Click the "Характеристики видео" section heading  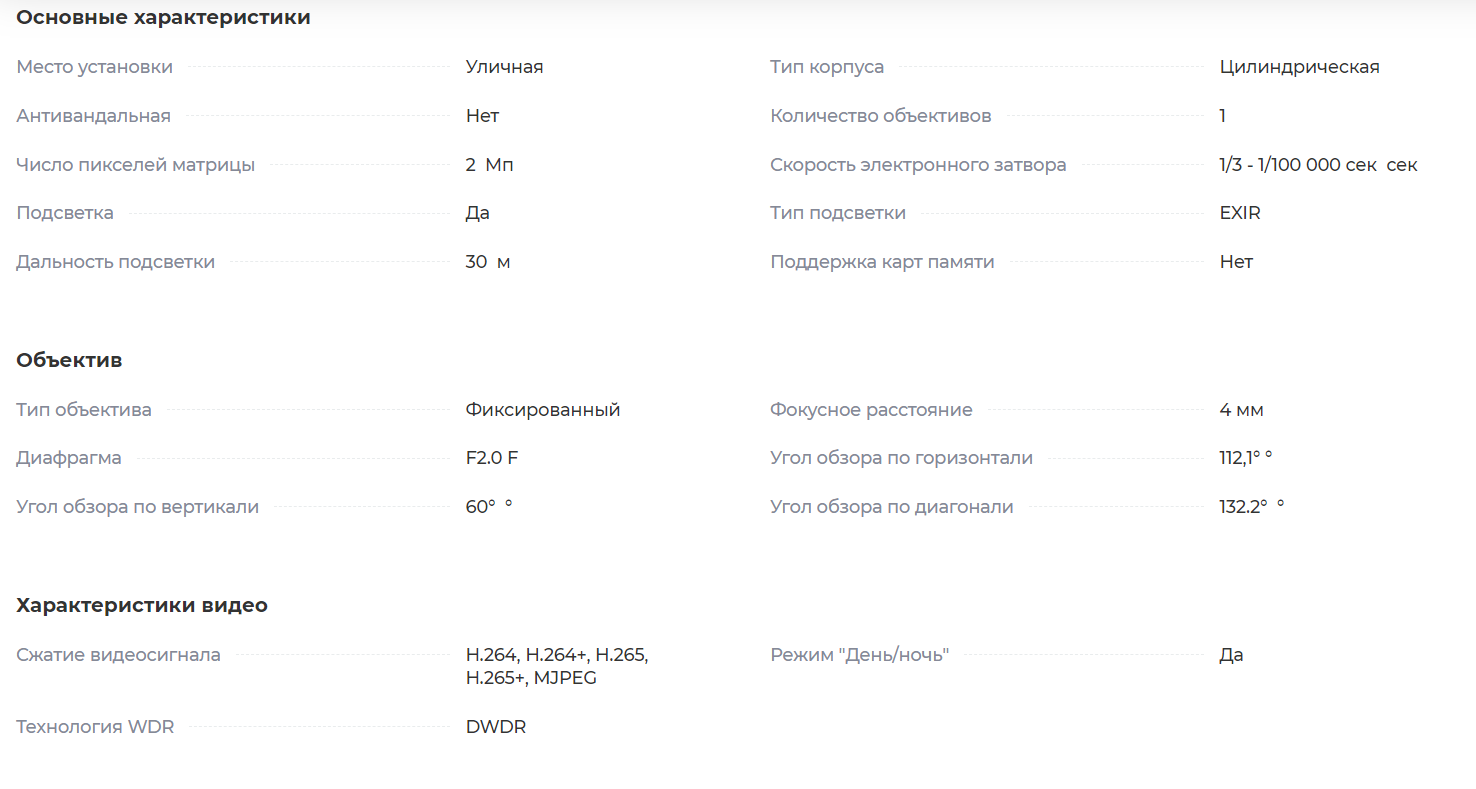click(x=142, y=606)
